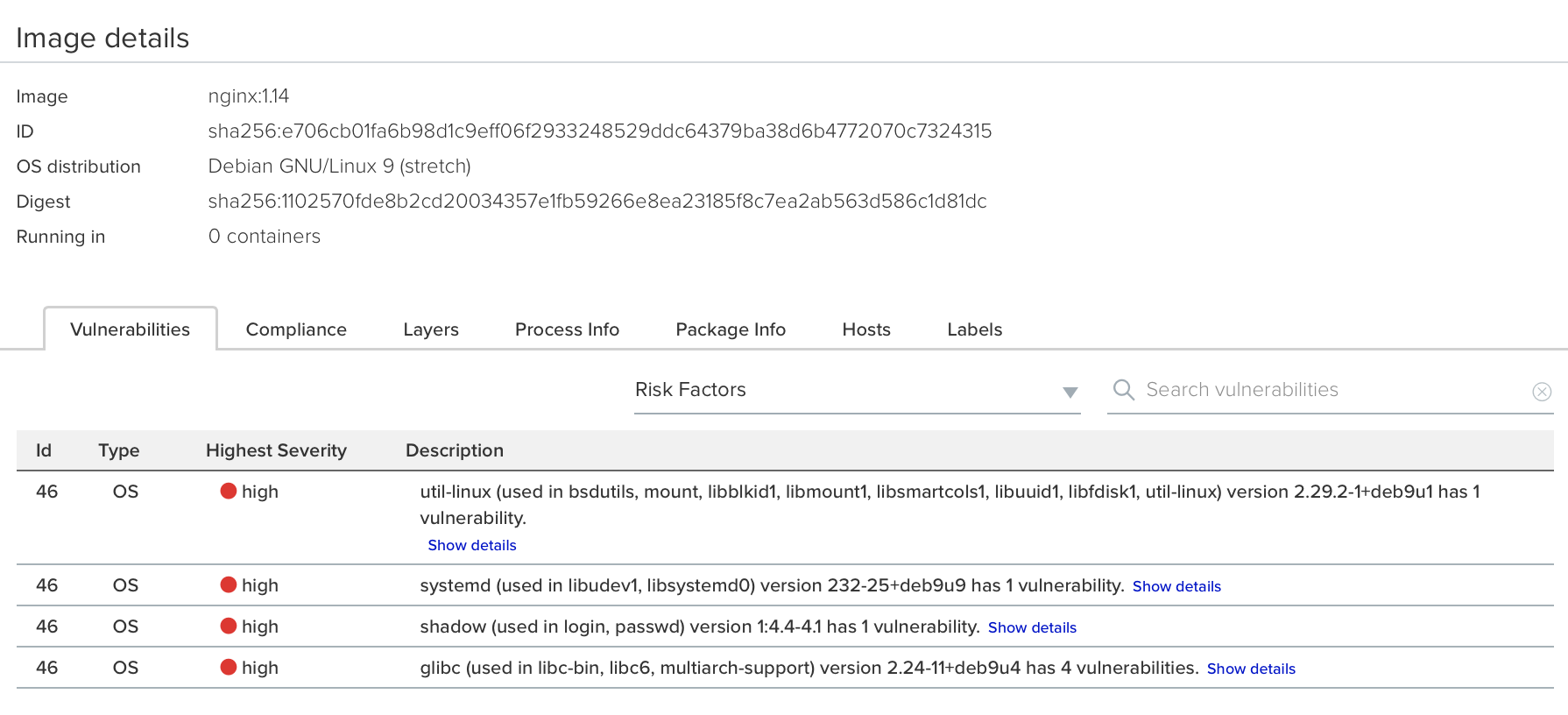Show details for glibc vulnerabilities
Screen dimensions: 1568x715
click(x=1251, y=669)
